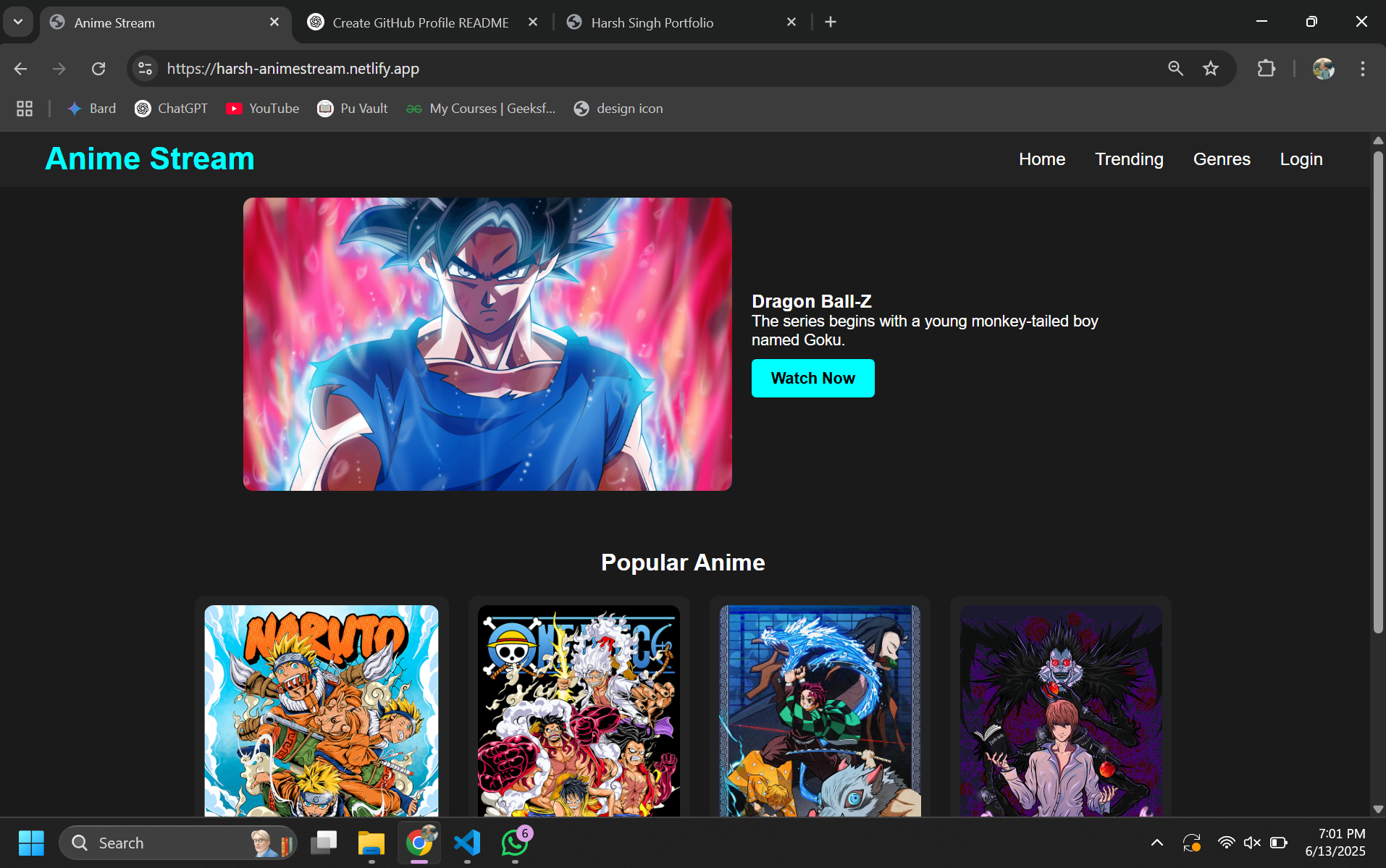1386x868 pixels.
Task: Click the Anime Stream site logo
Action: click(150, 159)
